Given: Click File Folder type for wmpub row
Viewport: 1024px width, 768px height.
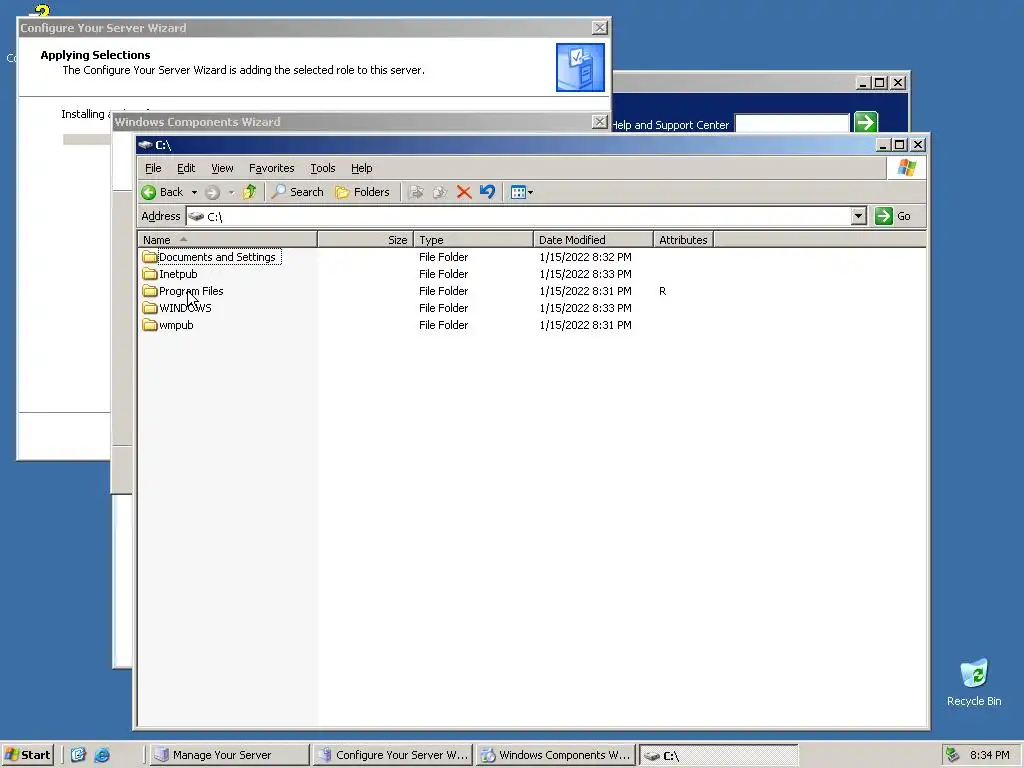Looking at the screenshot, I should pos(443,325).
